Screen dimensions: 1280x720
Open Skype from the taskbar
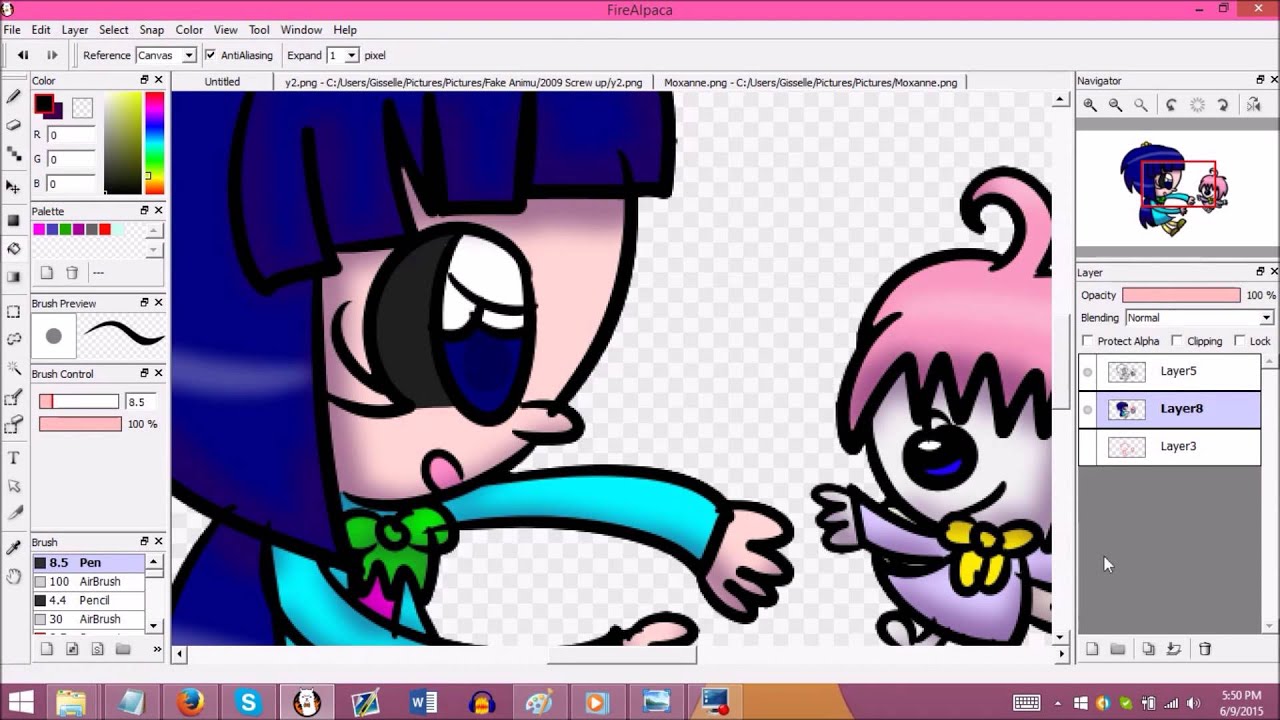point(248,702)
